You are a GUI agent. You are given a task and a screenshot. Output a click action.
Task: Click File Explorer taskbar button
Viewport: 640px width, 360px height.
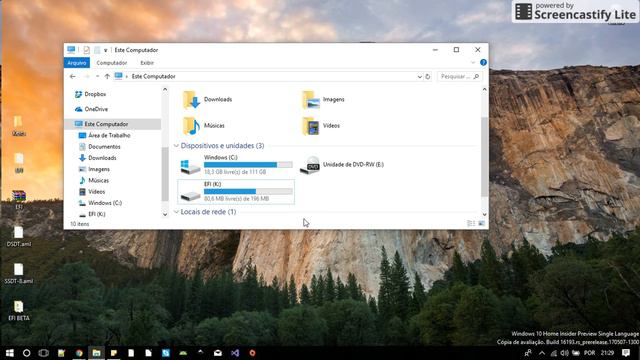point(96,353)
